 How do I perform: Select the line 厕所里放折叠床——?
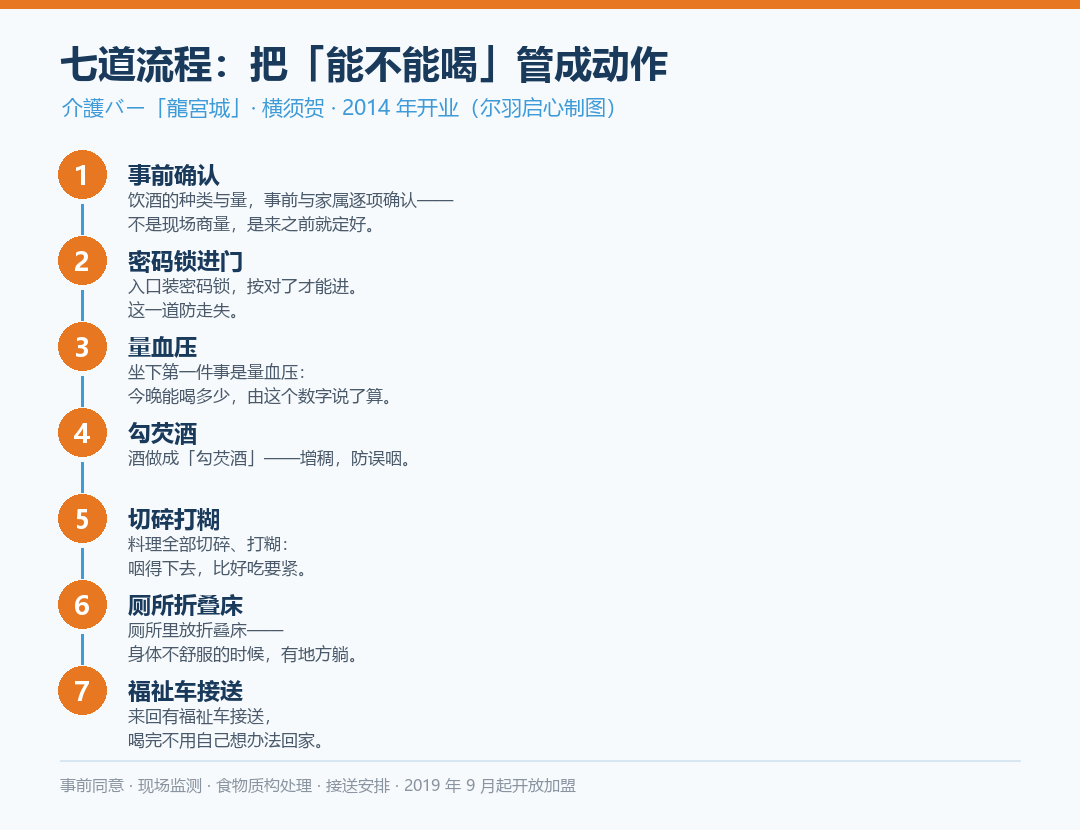pos(206,631)
